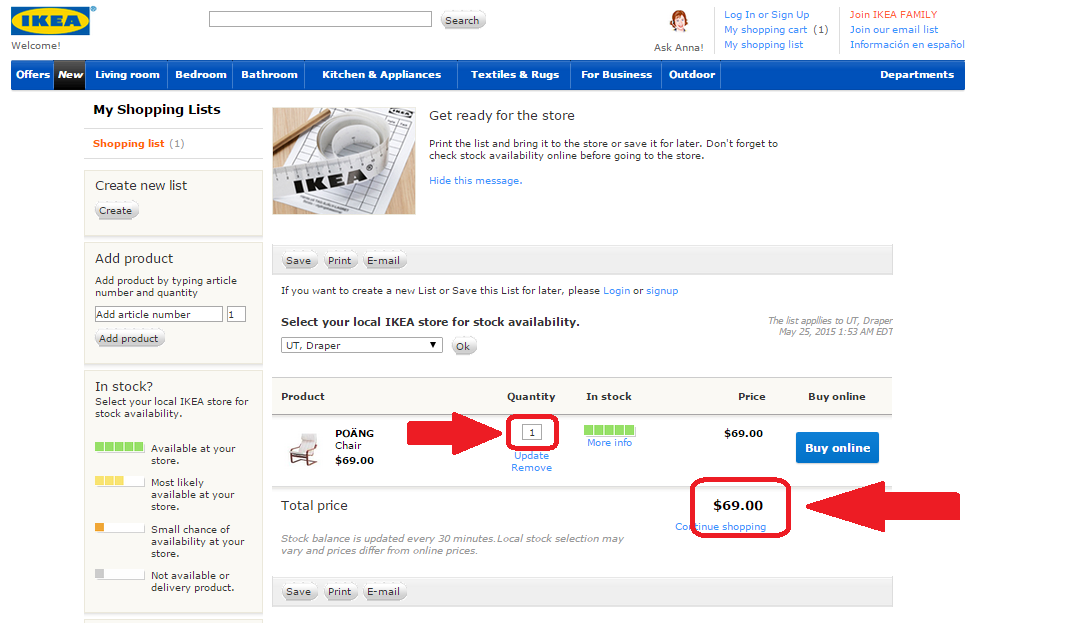
Task: Click the Print button
Action: [340, 260]
